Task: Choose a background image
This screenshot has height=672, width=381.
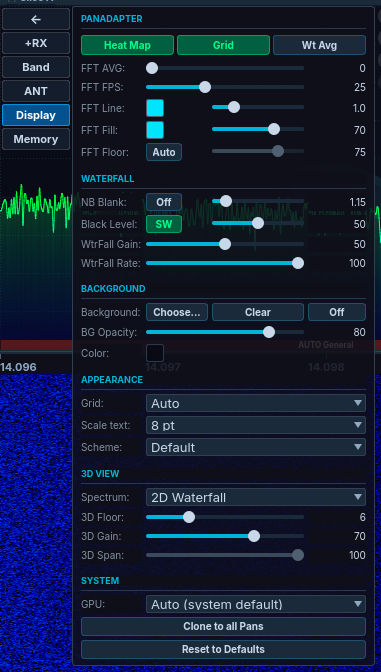Action: click(x=177, y=312)
